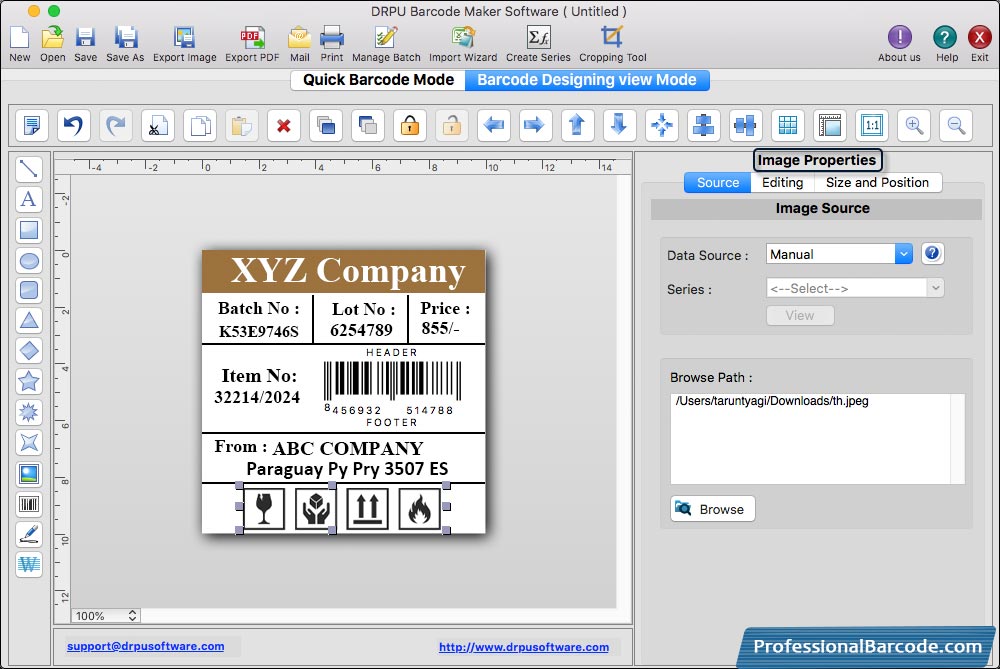Toggle the grid display icon
Image resolution: width=1000 pixels, height=669 pixels.
click(788, 125)
